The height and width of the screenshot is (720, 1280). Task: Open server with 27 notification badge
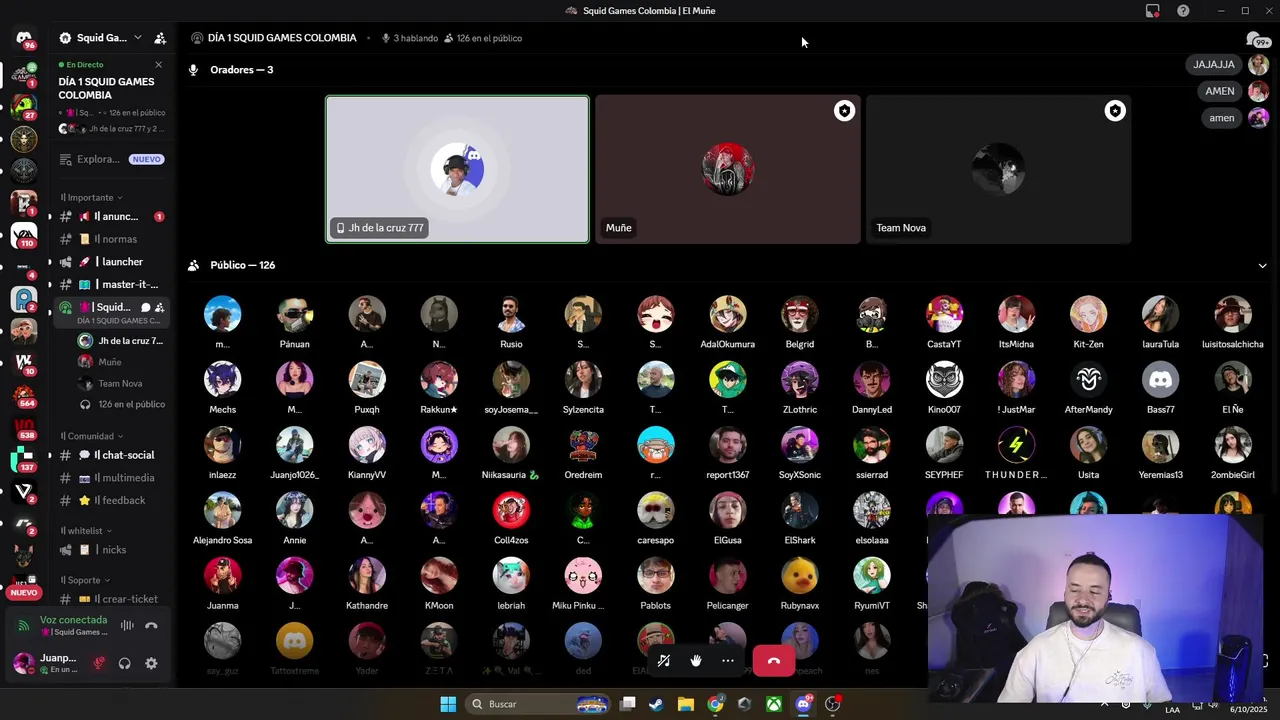24,107
